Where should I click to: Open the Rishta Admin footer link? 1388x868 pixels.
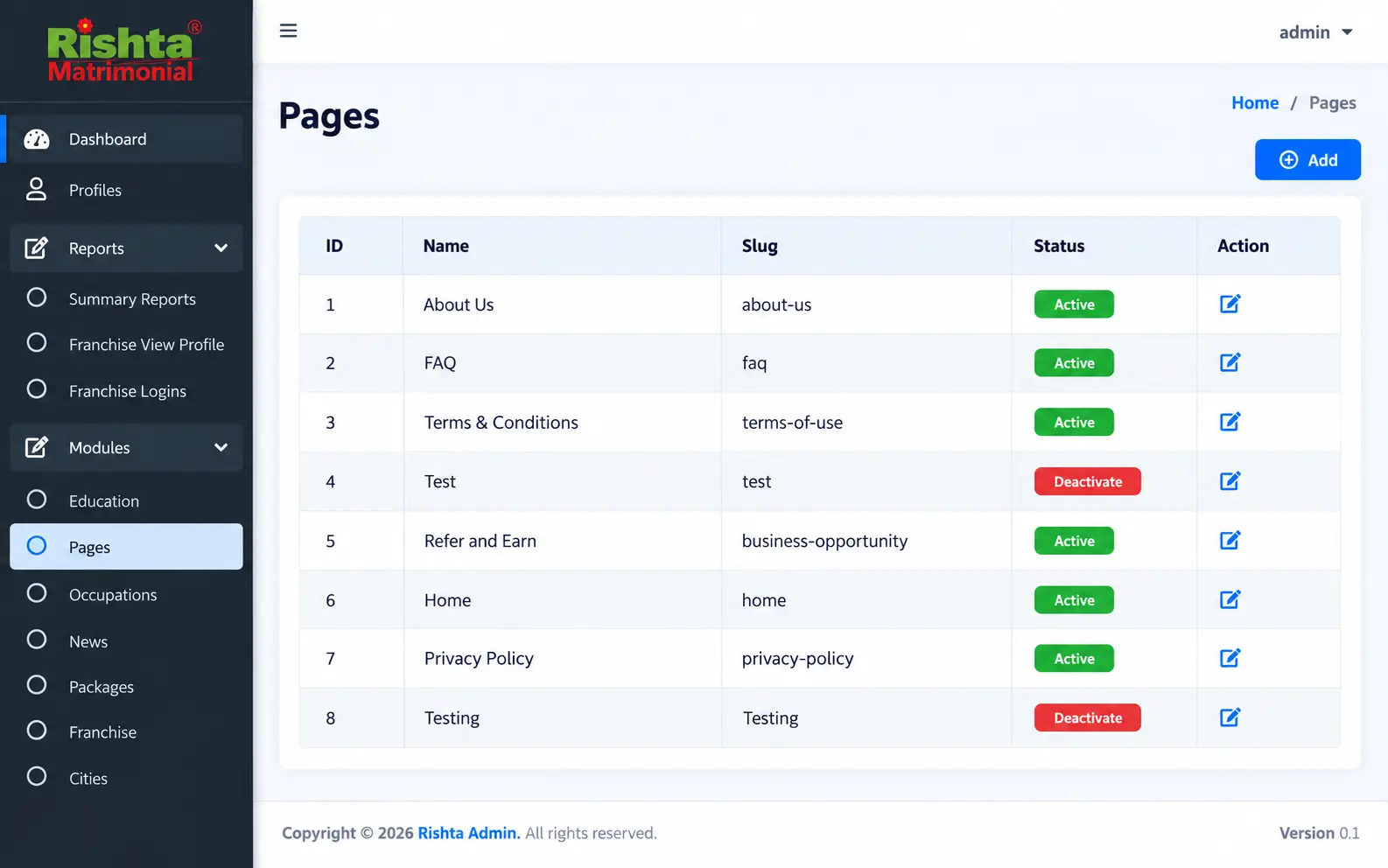[469, 833]
